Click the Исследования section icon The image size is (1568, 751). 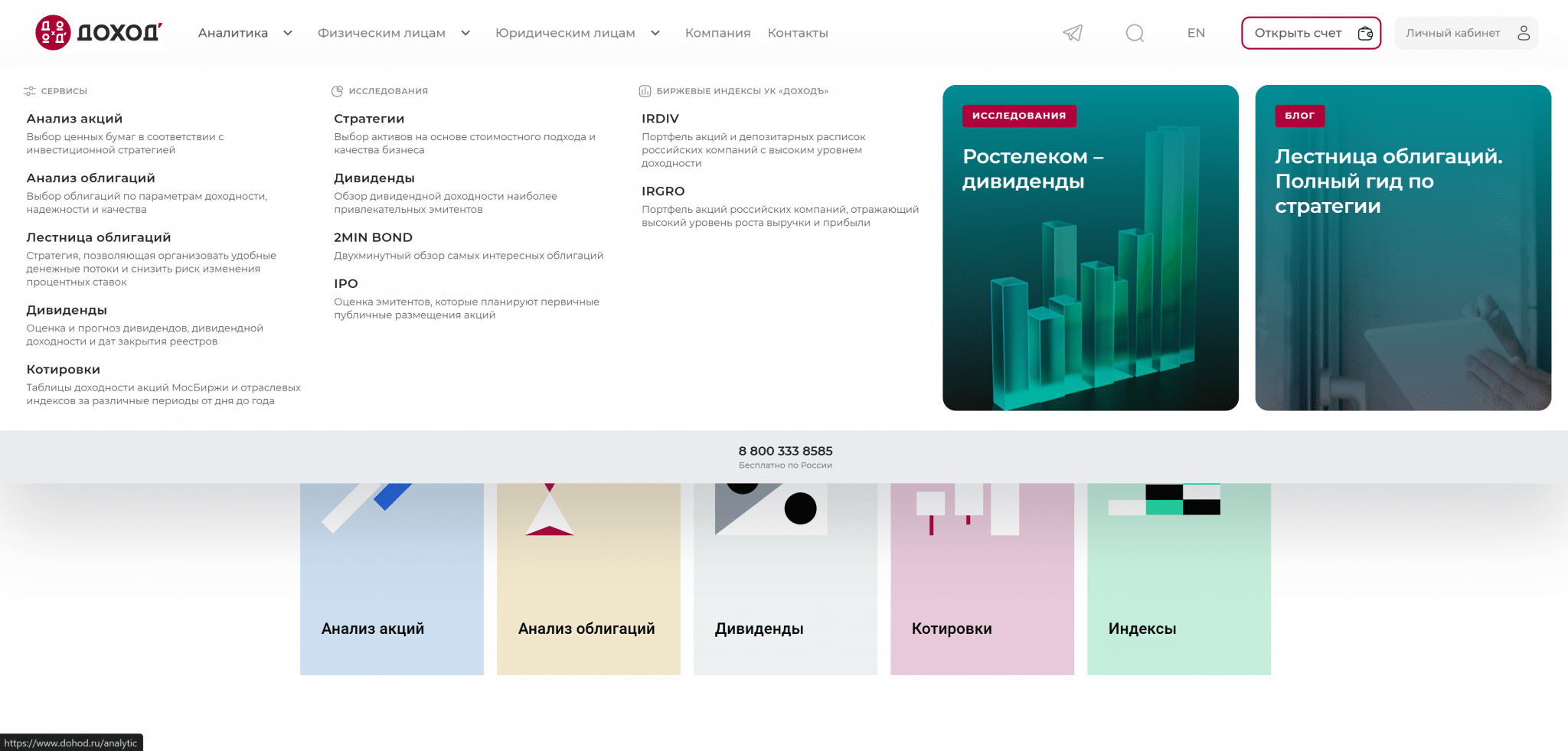(x=337, y=91)
